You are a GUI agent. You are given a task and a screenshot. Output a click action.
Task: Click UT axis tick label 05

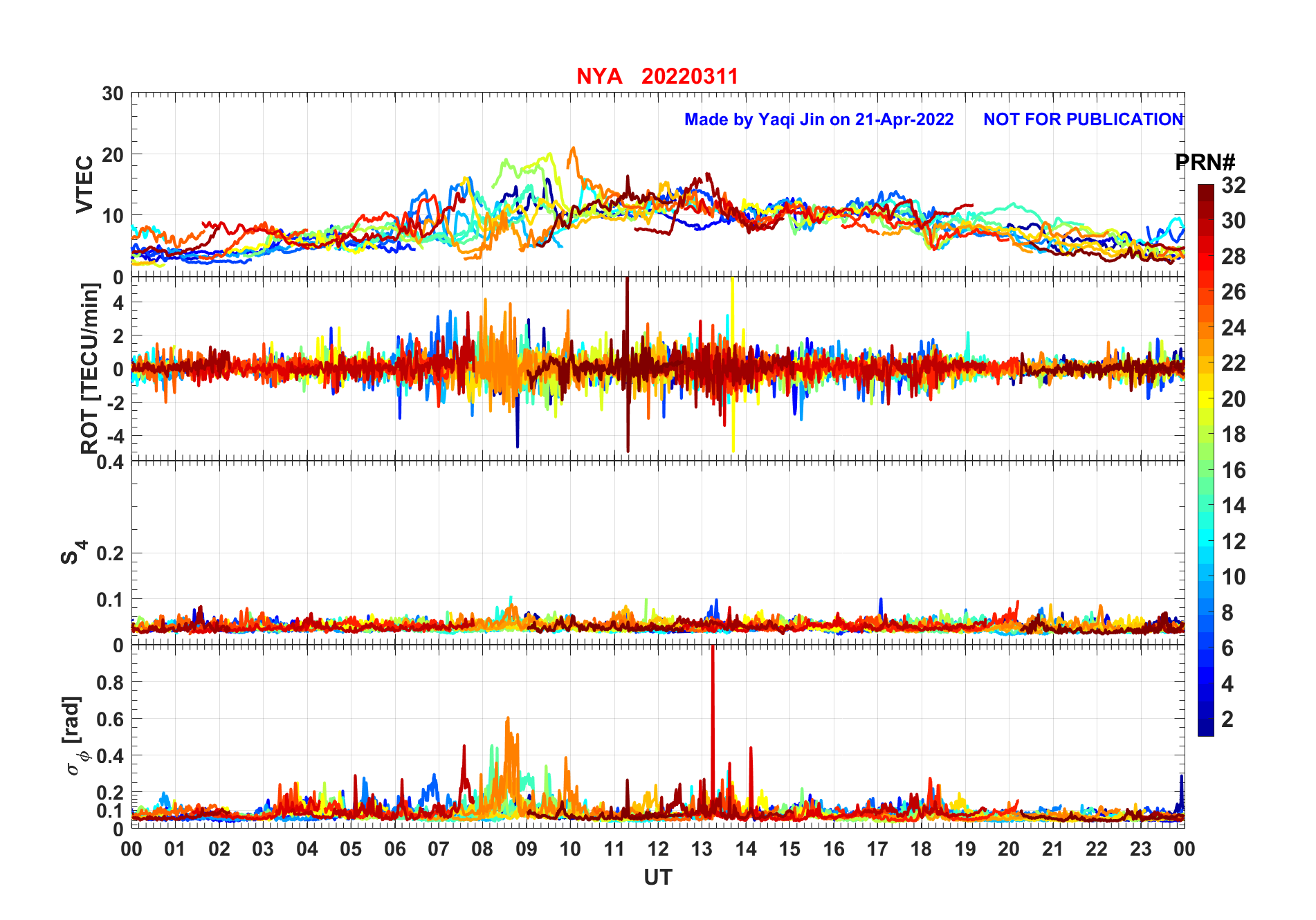(x=351, y=849)
